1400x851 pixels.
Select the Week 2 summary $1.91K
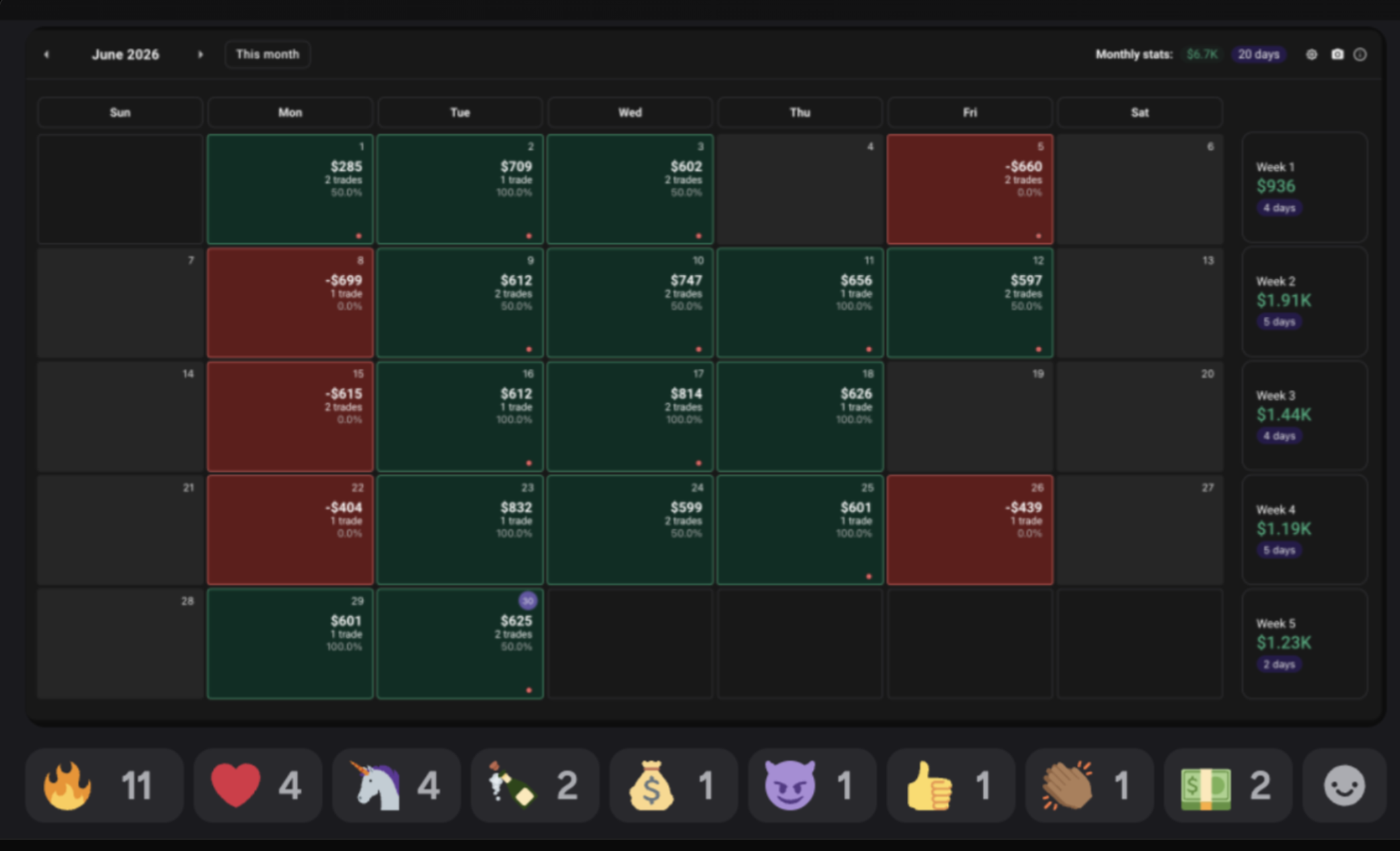pyautogui.click(x=1305, y=302)
